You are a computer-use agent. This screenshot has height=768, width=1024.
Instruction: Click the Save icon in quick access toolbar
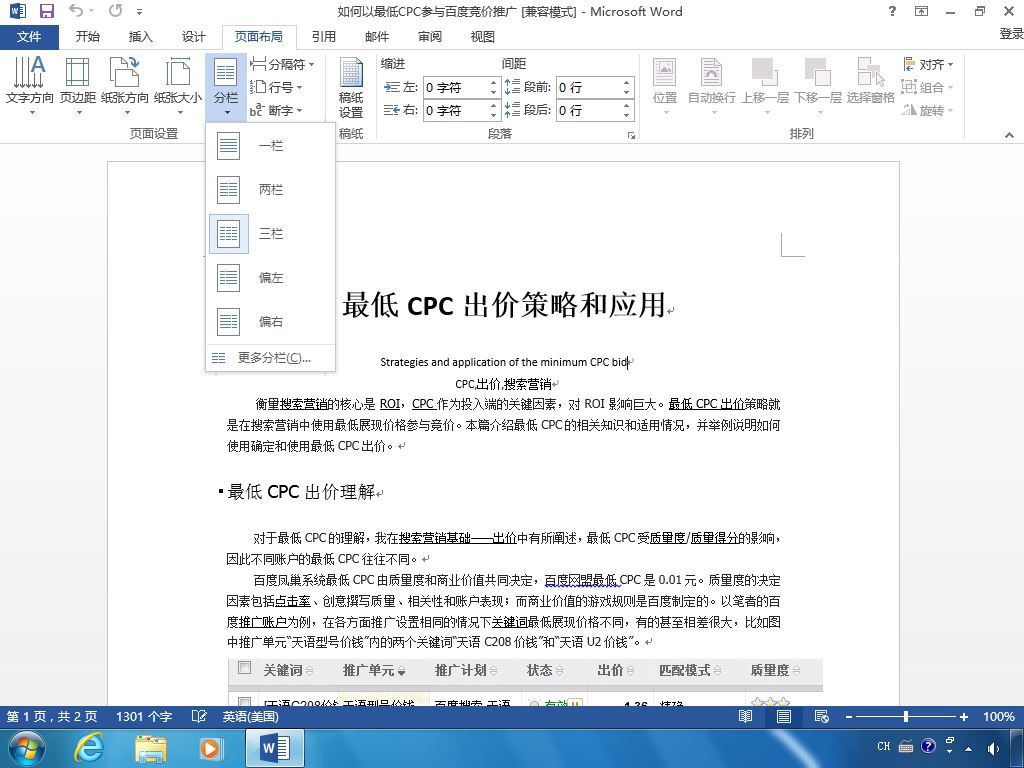coord(47,11)
